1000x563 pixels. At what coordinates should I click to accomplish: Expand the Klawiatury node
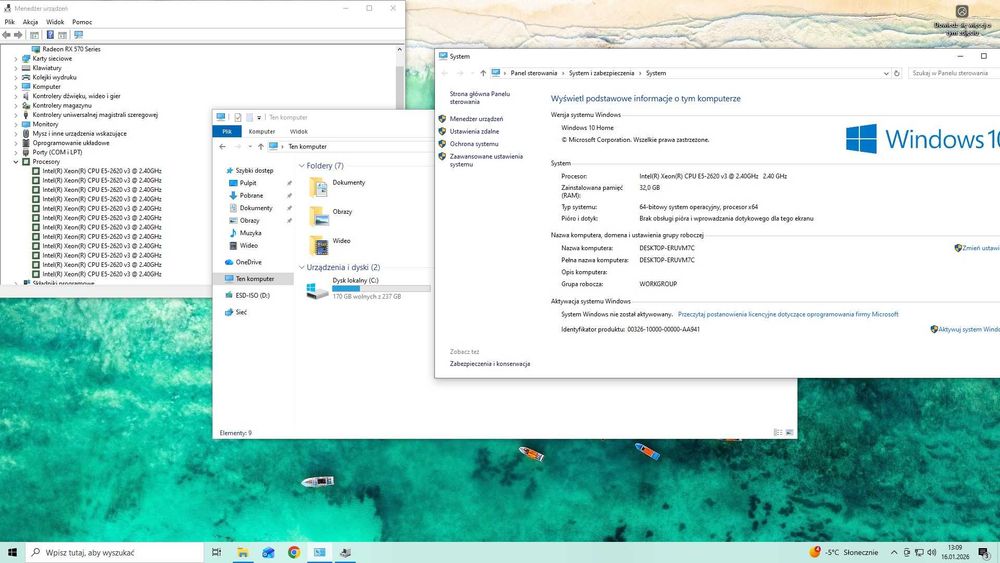point(16,68)
